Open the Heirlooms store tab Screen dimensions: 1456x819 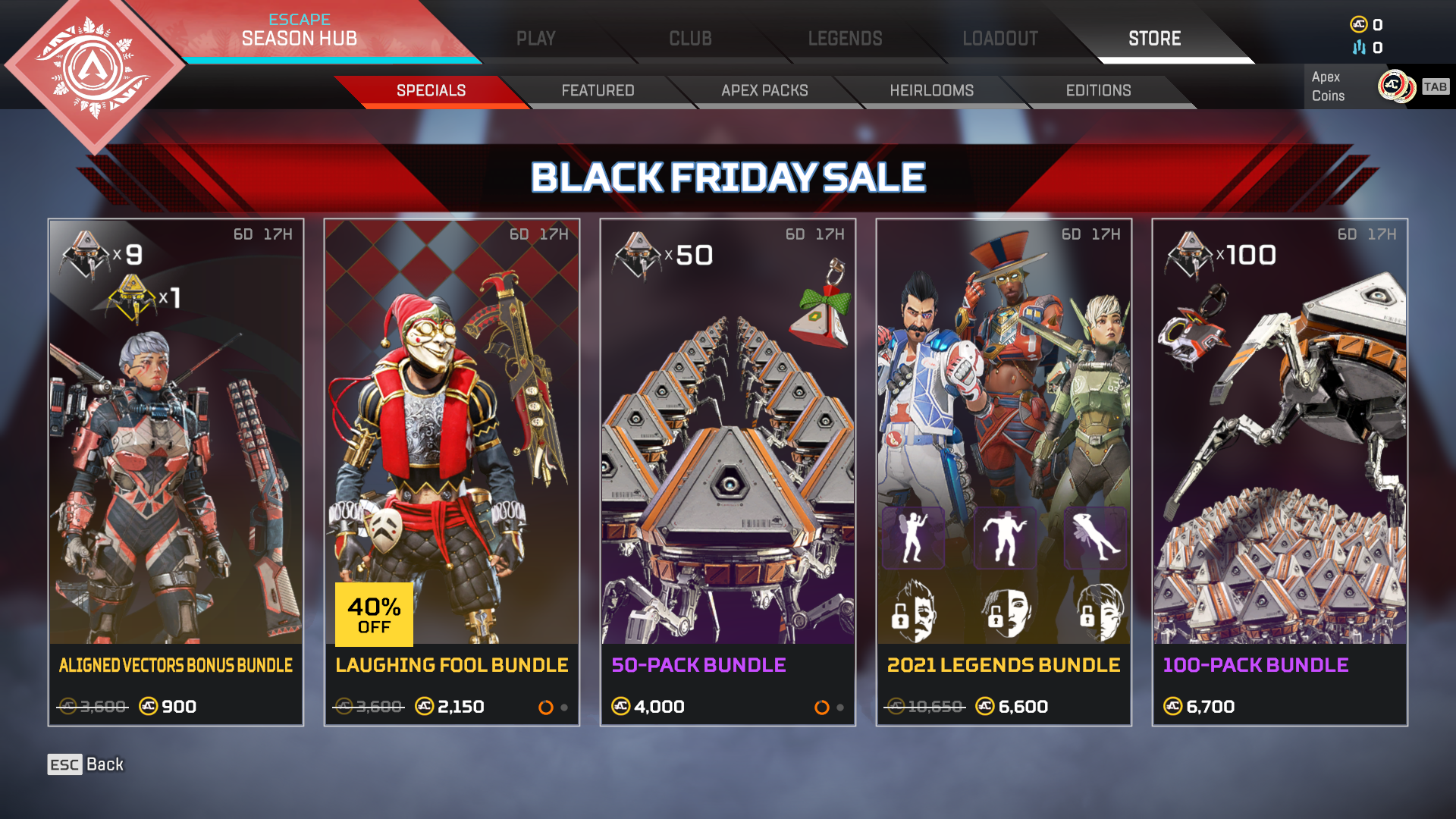tap(931, 90)
